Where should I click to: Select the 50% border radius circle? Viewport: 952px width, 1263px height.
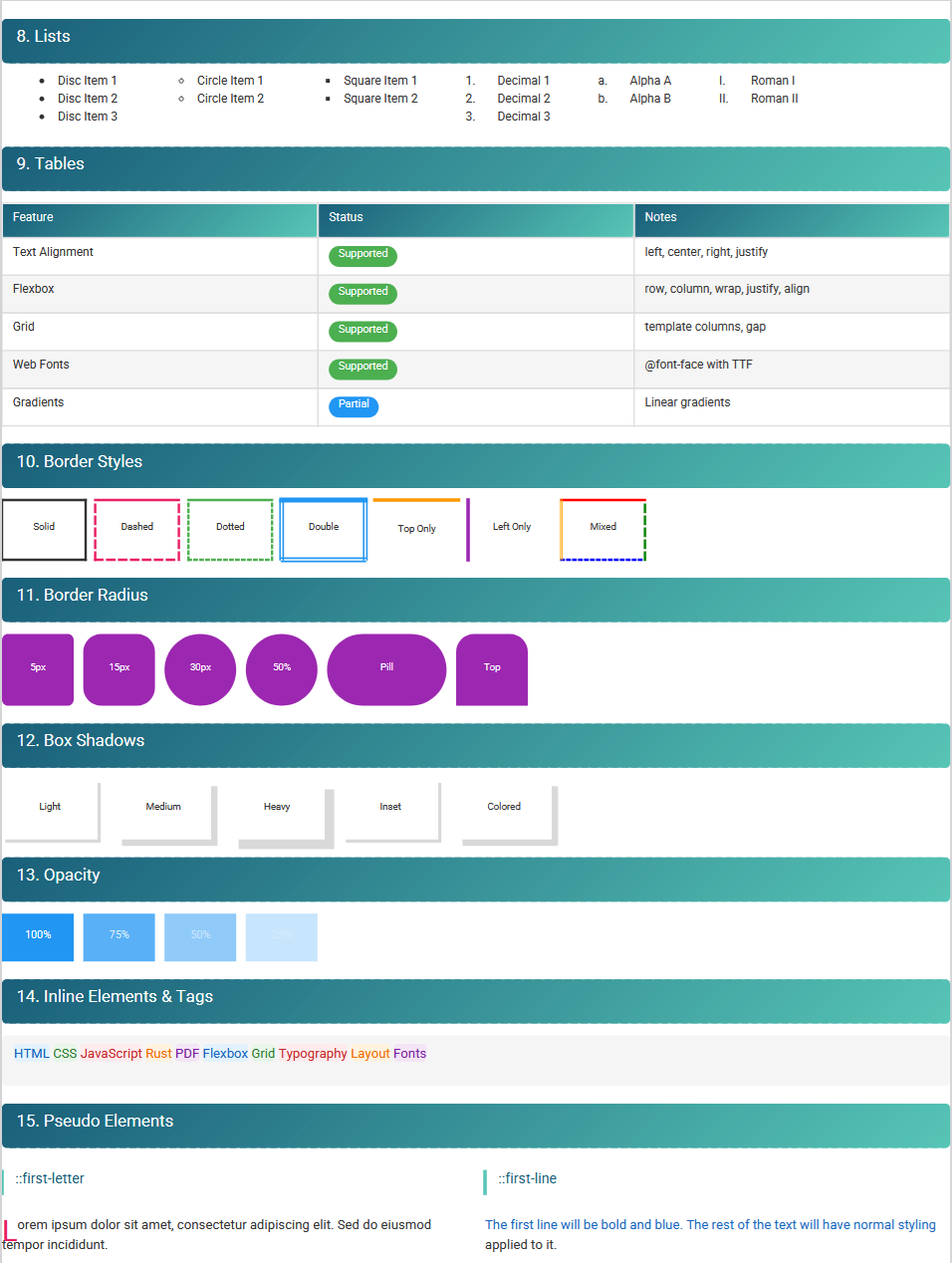pyautogui.click(x=281, y=668)
